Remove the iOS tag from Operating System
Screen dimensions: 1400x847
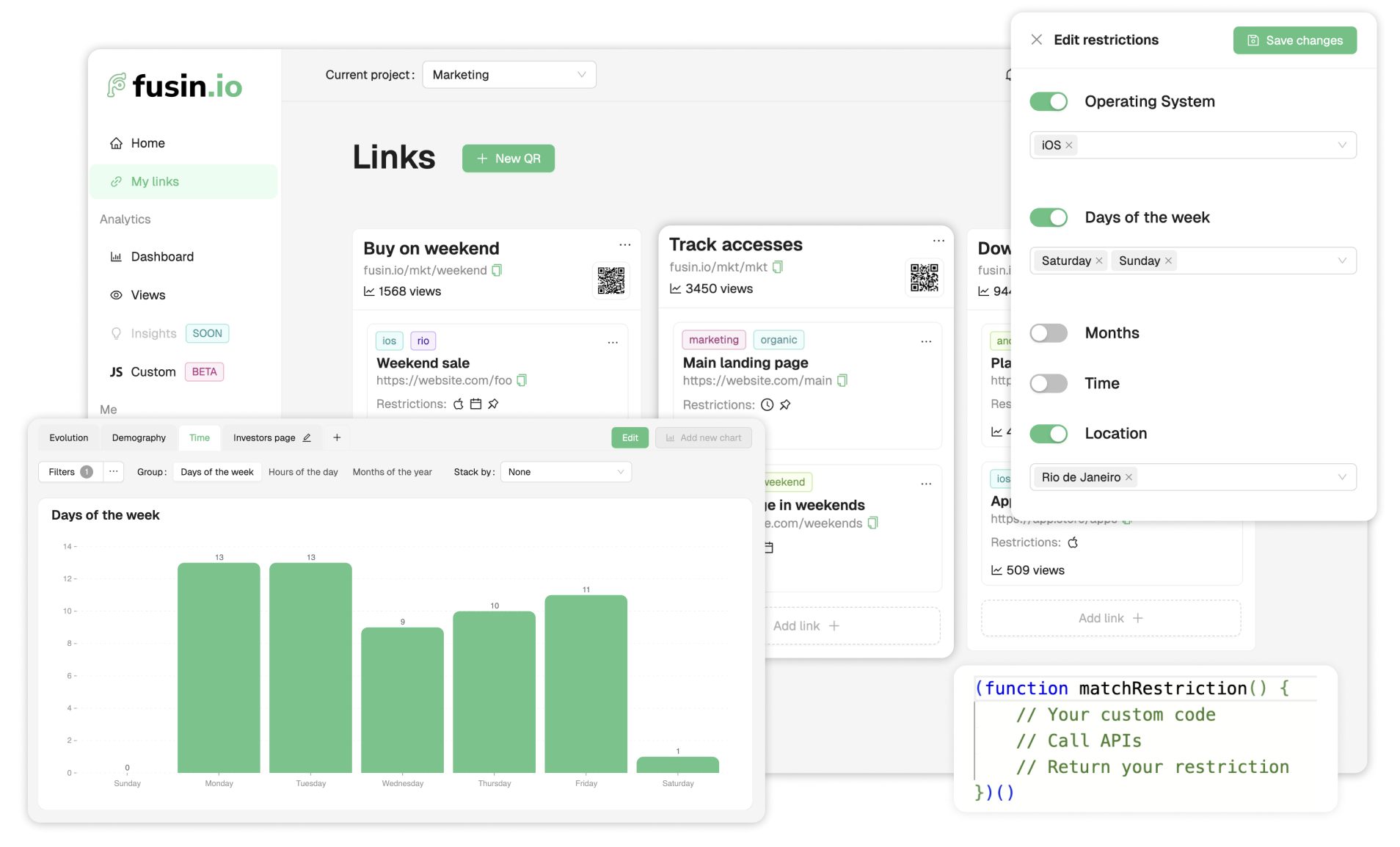click(x=1069, y=145)
